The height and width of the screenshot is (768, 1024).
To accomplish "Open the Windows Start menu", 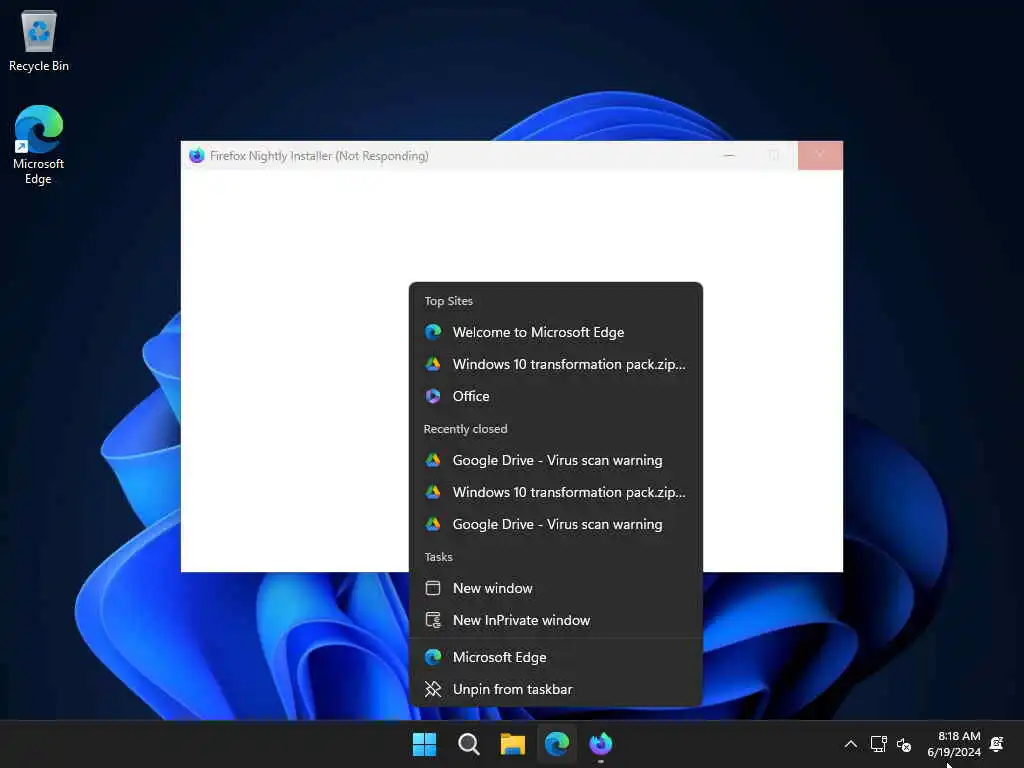I will click(x=424, y=744).
